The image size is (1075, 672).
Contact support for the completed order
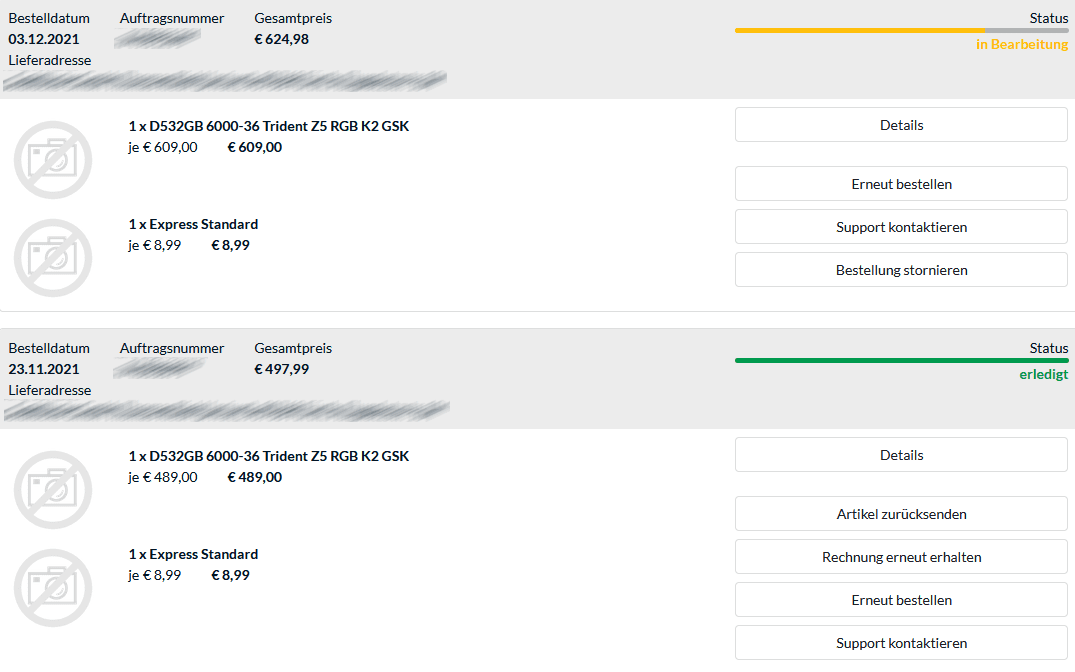pos(901,643)
